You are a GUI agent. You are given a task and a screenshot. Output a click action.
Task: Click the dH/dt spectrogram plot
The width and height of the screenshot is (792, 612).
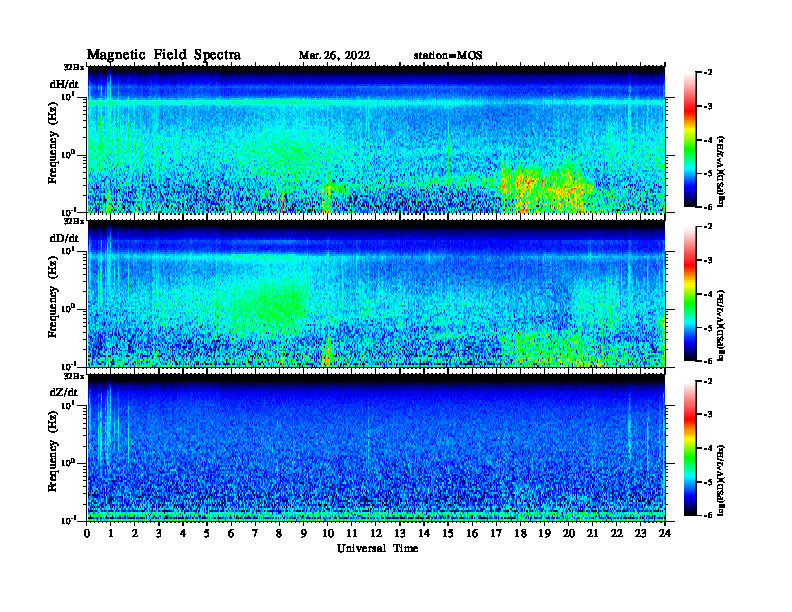click(376, 139)
